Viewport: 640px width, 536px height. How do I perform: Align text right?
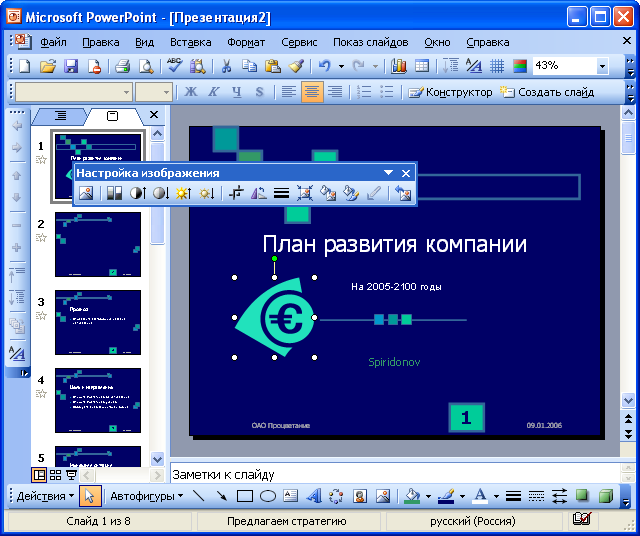click(335, 92)
